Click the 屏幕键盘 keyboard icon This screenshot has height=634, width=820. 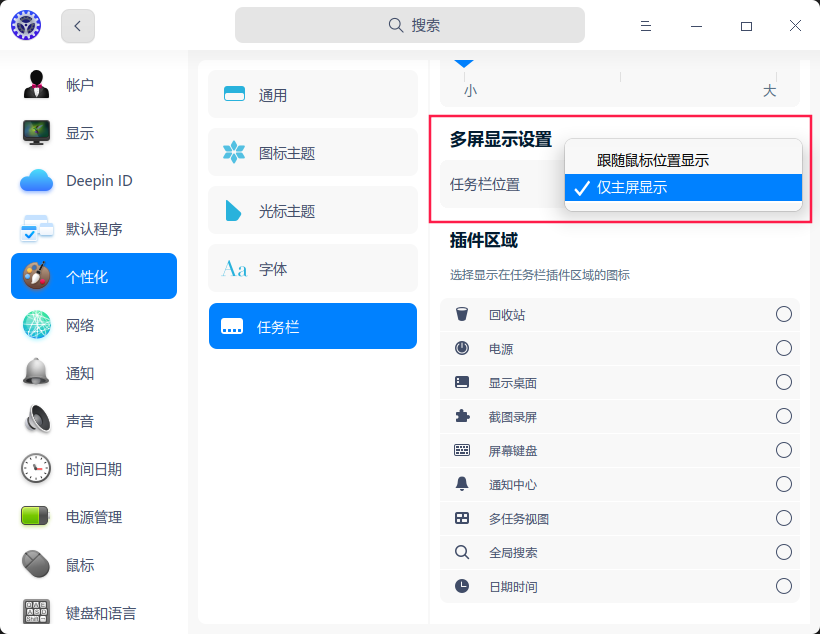[462, 450]
